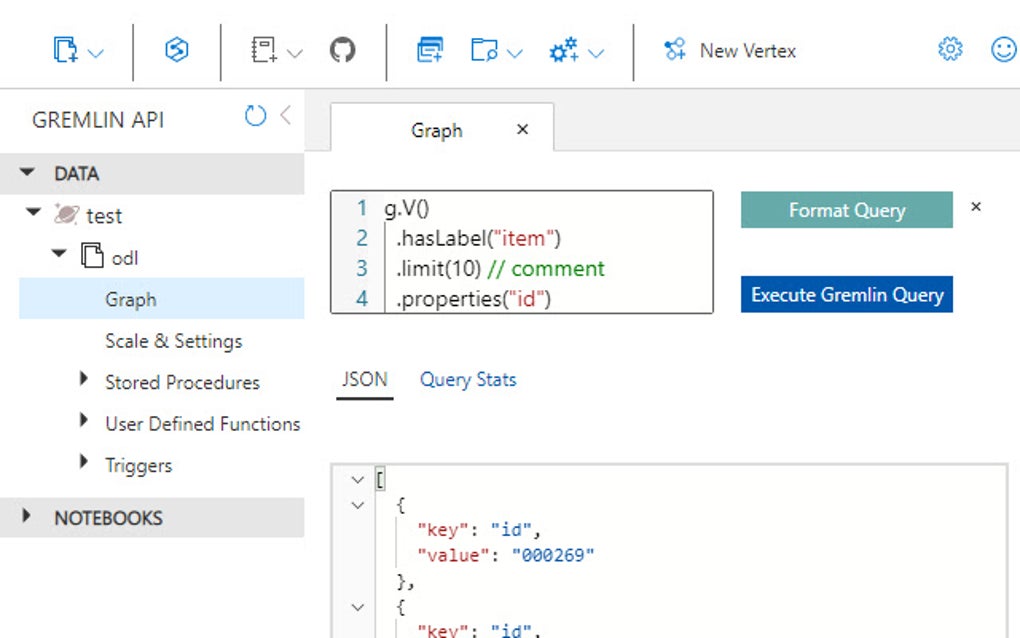Send feedback via the smiley icon
The height and width of the screenshot is (638, 1020).
[1003, 49]
